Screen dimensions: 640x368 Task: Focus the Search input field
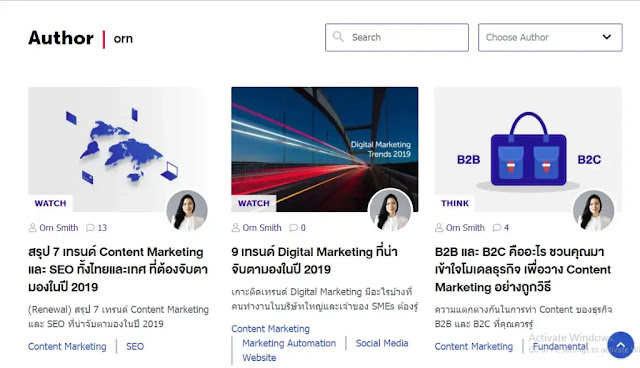[x=397, y=38]
